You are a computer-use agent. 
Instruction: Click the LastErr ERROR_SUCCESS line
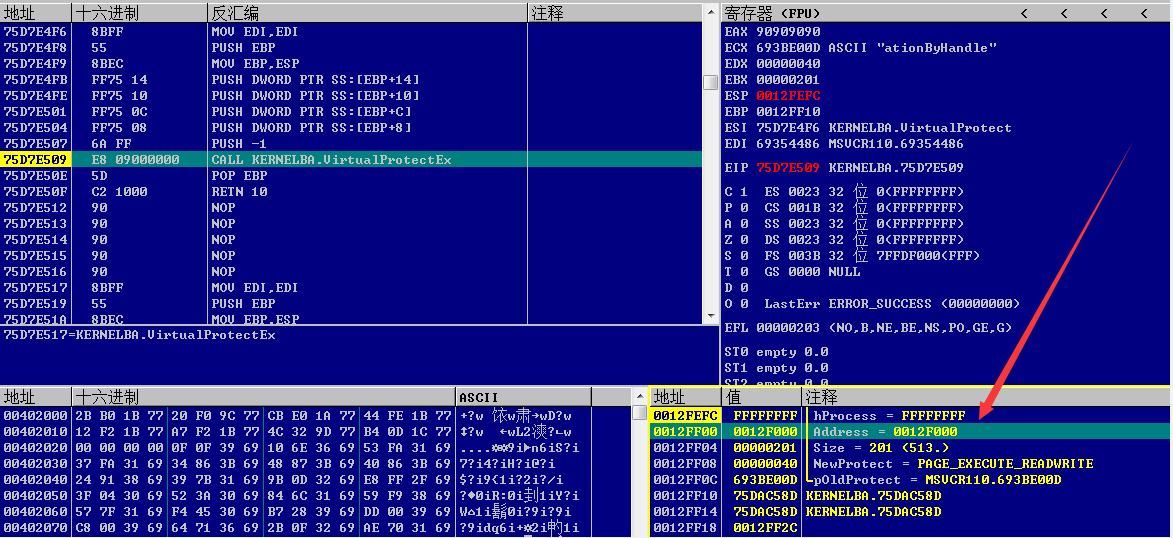tap(892, 304)
